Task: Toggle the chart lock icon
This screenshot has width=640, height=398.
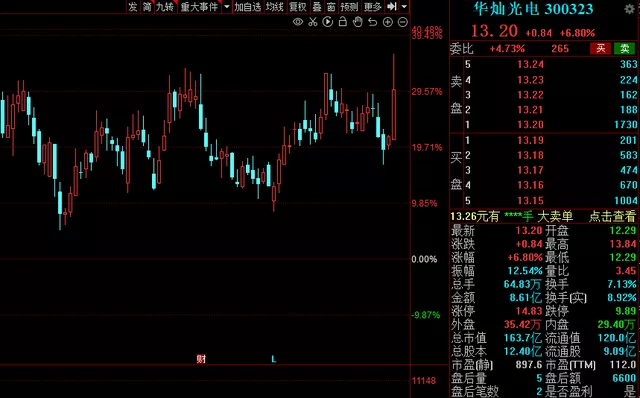Action: pos(343,21)
